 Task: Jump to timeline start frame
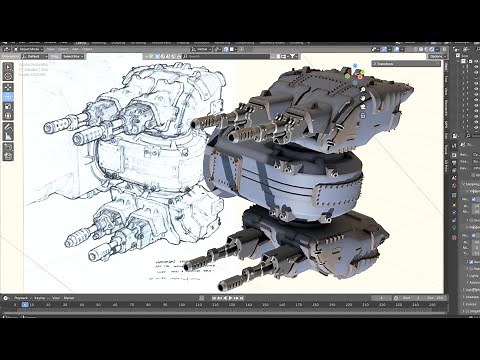coord(214,298)
